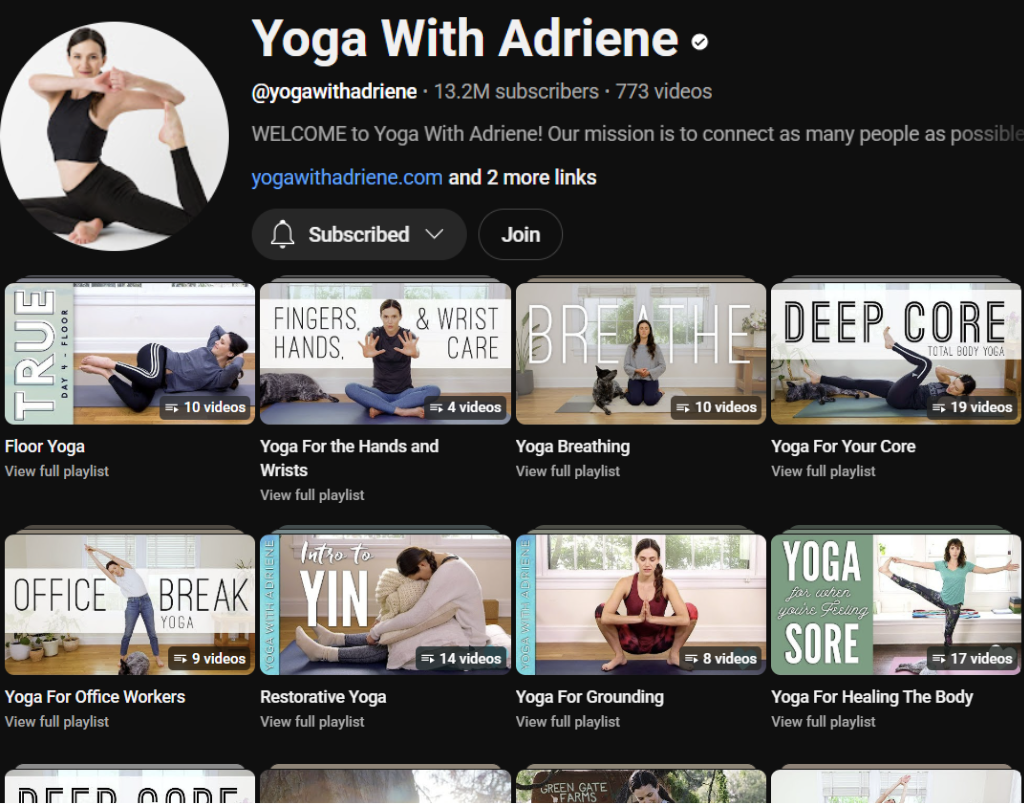This screenshot has height=804, width=1024.
Task: Click 'and 2 more links'
Action: click(522, 178)
